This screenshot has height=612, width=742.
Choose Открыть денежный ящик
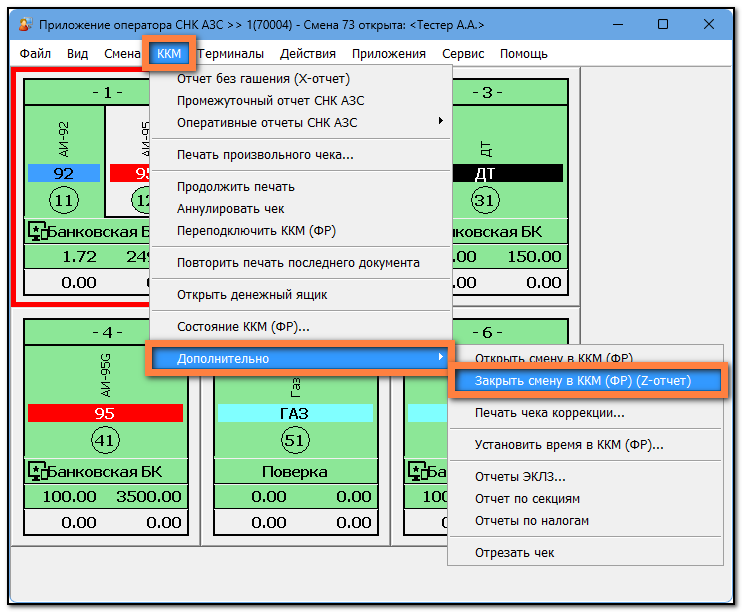coord(300,295)
